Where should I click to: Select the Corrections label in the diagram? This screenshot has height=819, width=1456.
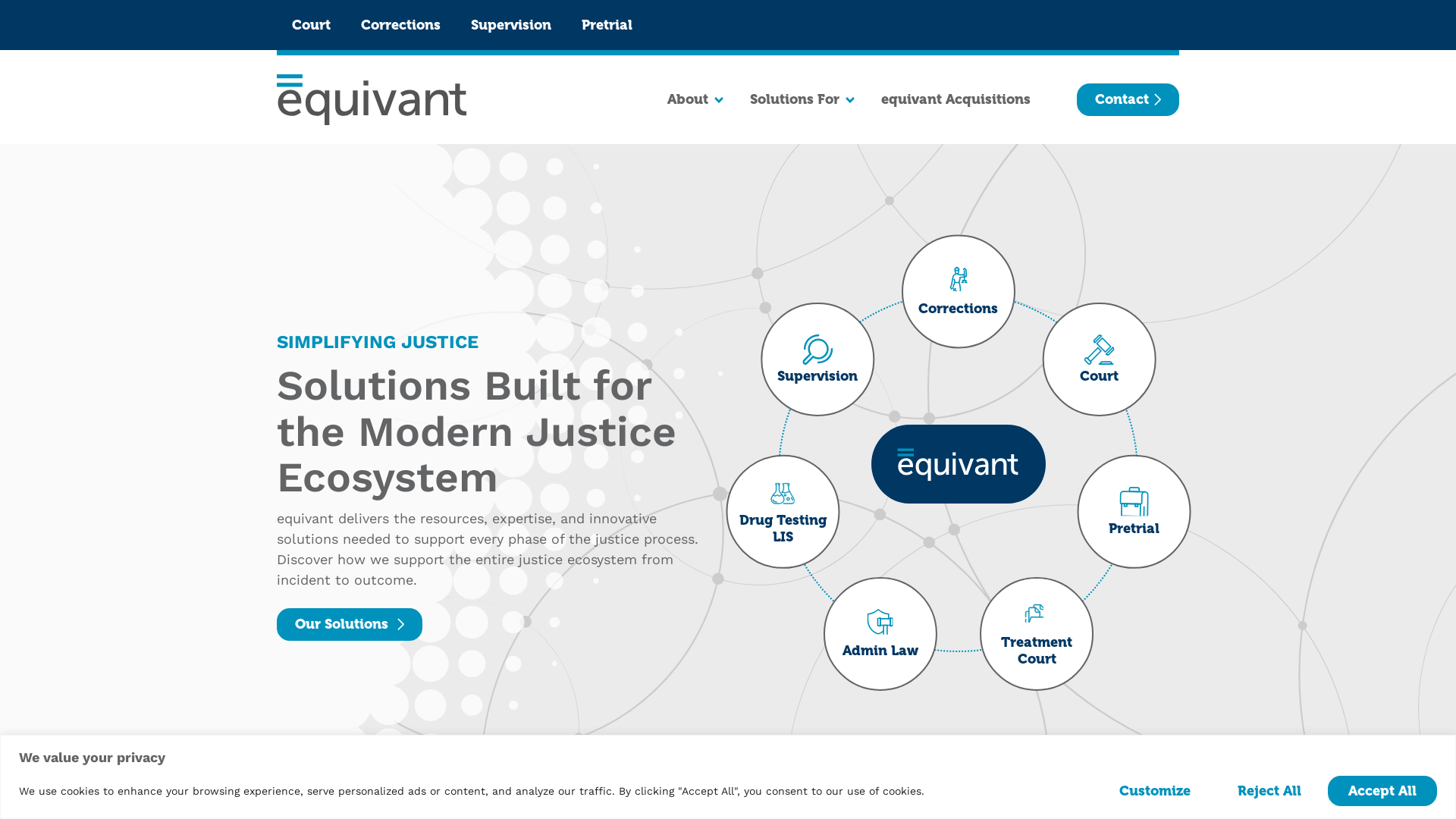click(958, 309)
